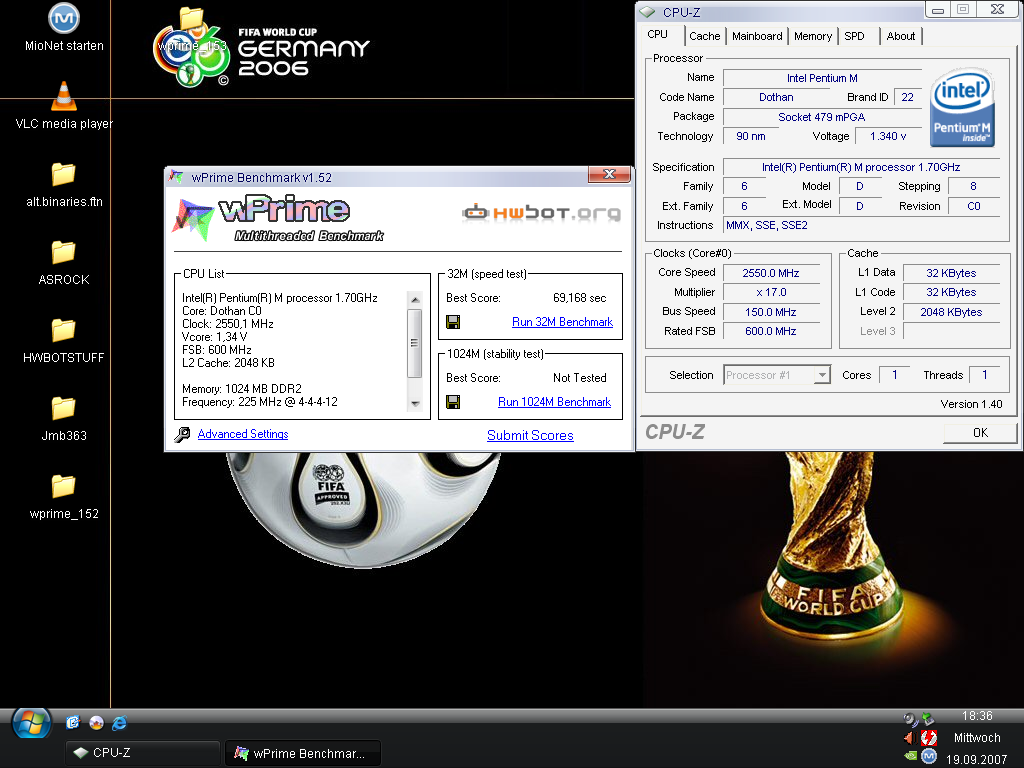
Task: Click the Code Name Dothan field
Action: [x=776, y=97]
